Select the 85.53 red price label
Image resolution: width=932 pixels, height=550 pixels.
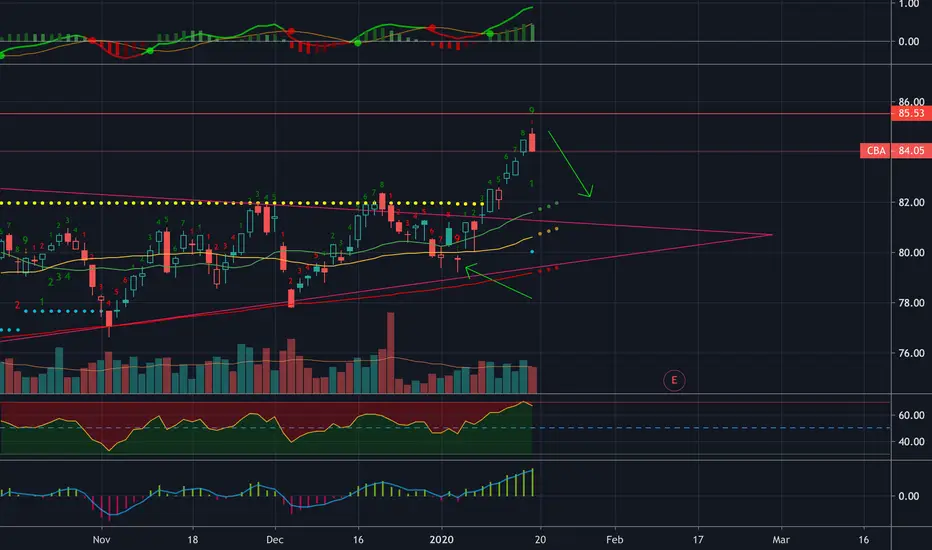[911, 113]
